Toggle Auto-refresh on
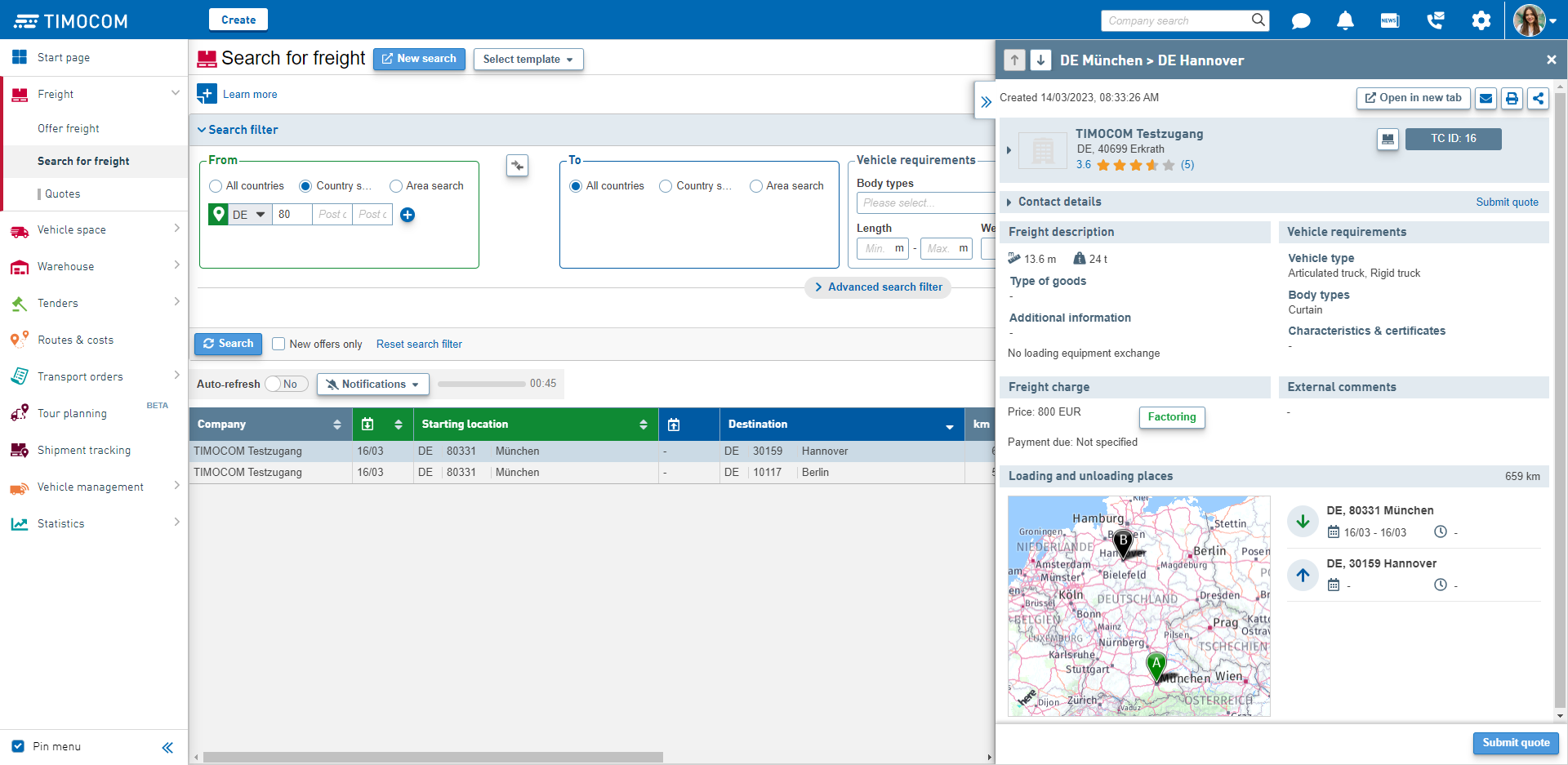Screen dimensions: 1568x765 click(x=286, y=384)
